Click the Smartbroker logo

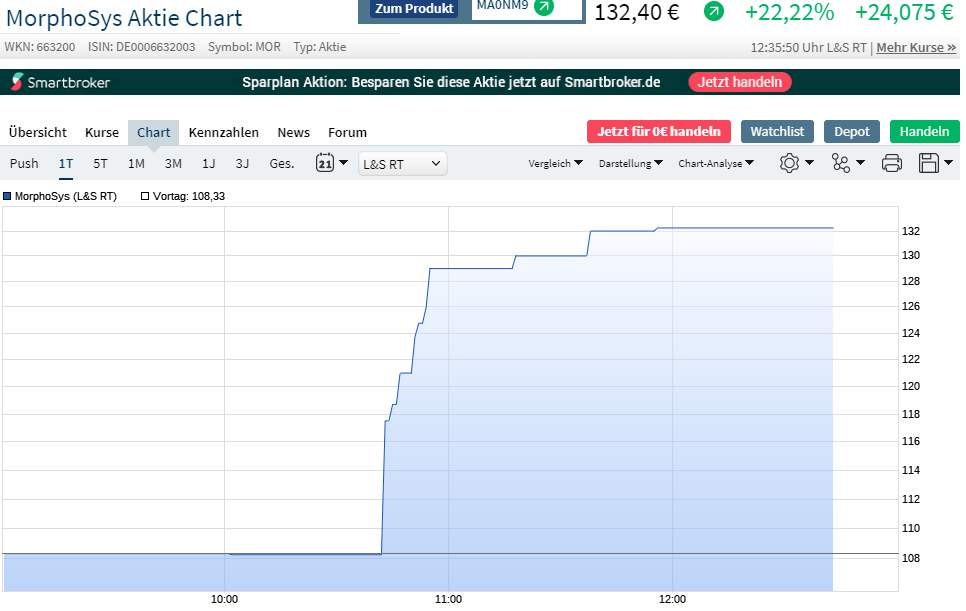pyautogui.click(x=60, y=82)
